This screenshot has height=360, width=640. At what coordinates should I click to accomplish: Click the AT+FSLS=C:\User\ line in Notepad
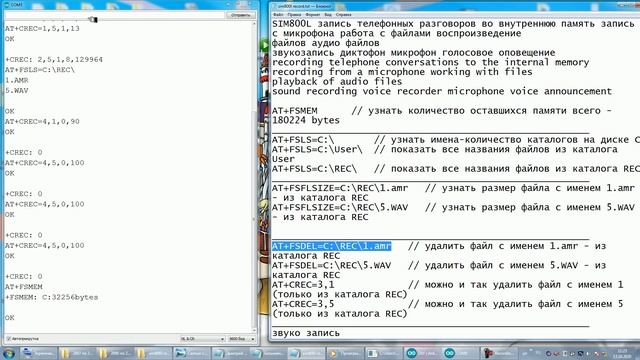317,149
